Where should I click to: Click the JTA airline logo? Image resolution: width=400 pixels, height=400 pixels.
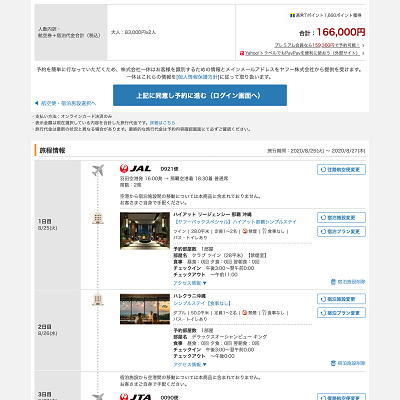[x=135, y=397]
